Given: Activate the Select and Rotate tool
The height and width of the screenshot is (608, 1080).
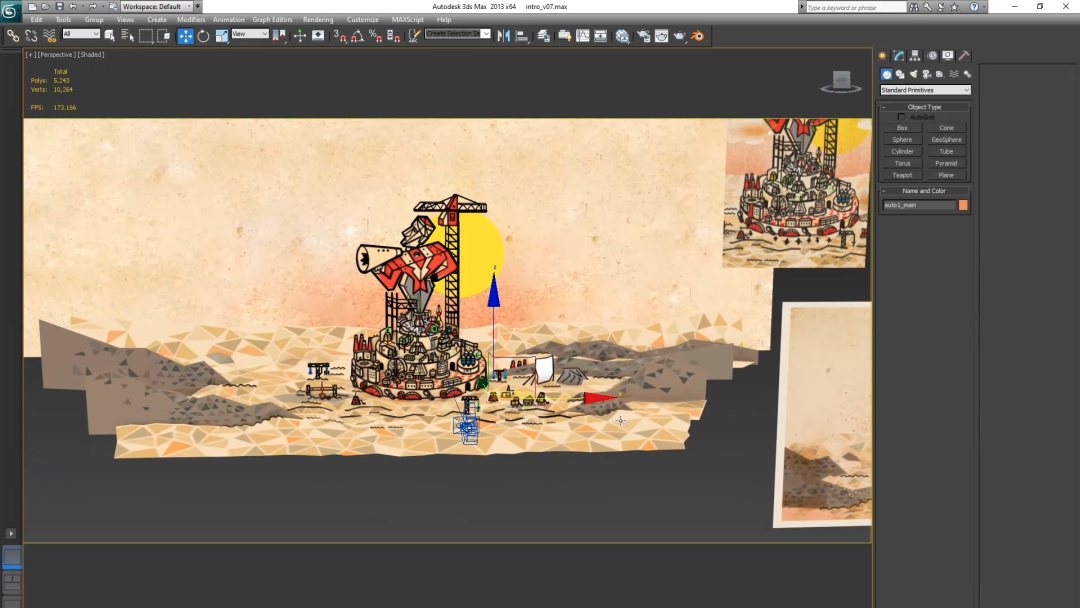Looking at the screenshot, I should pos(203,36).
